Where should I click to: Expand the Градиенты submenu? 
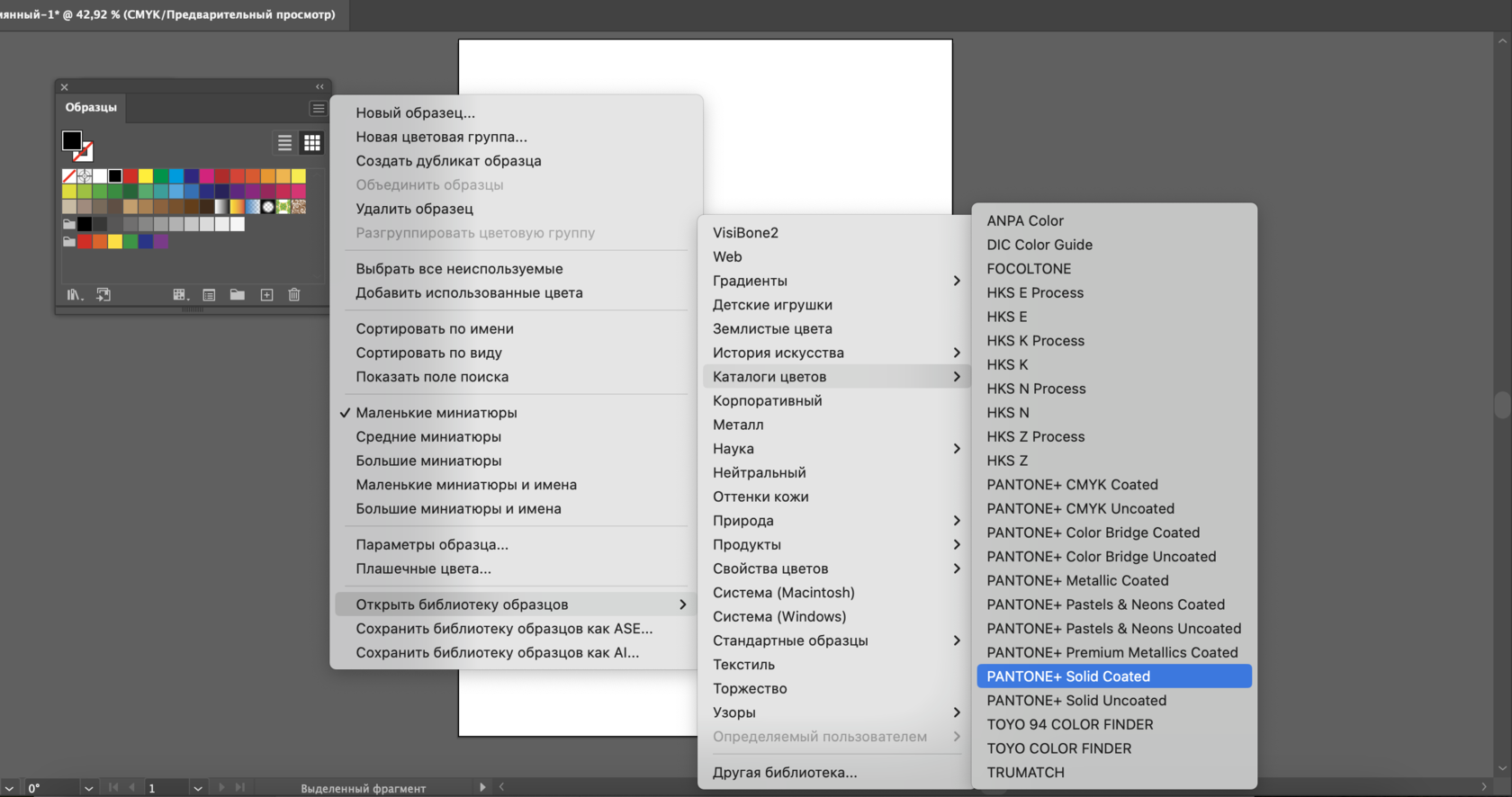pos(835,281)
